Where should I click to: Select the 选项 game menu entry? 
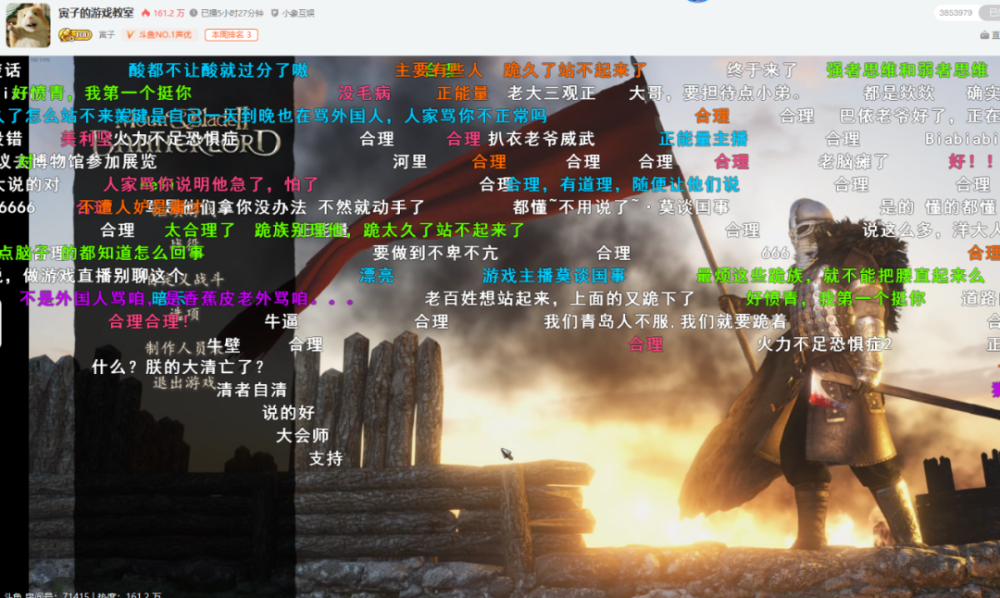(185, 313)
